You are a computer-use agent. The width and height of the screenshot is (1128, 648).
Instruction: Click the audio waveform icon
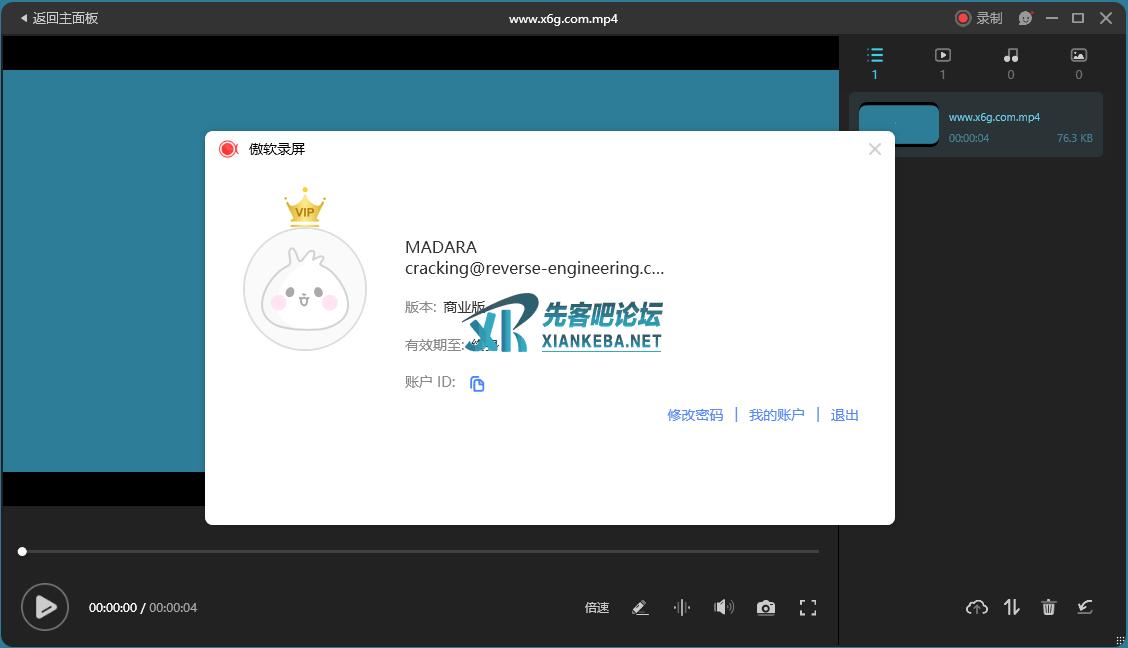[682, 608]
